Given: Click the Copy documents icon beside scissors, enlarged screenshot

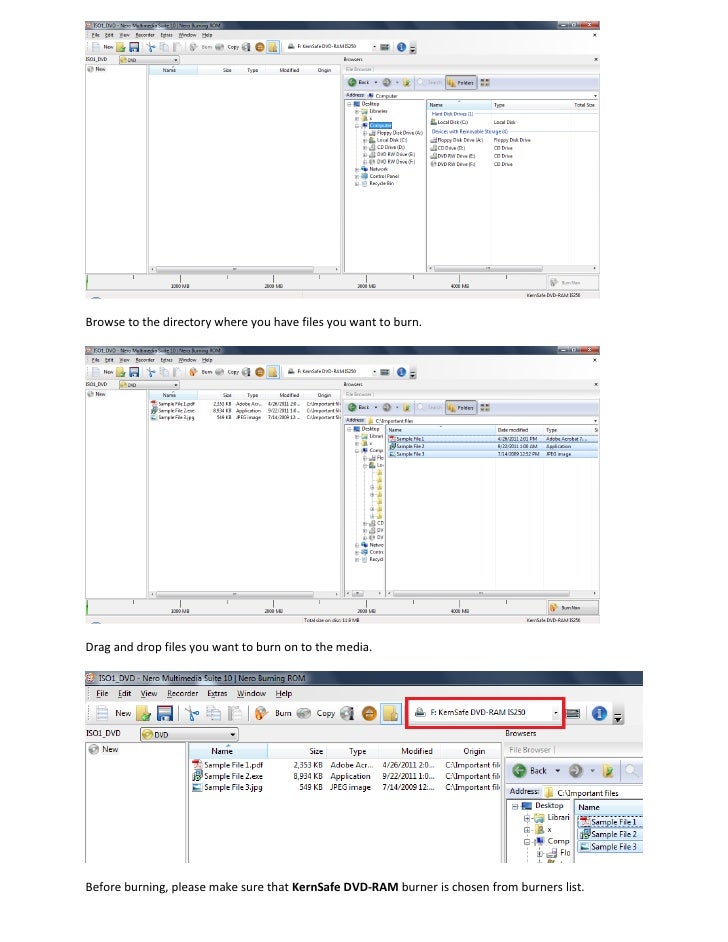Looking at the screenshot, I should pyautogui.click(x=214, y=713).
